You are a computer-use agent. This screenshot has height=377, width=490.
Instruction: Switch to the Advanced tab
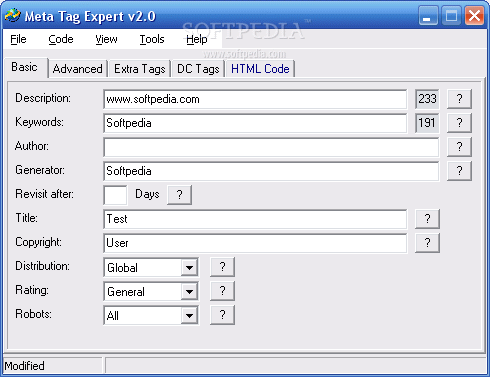(77, 69)
